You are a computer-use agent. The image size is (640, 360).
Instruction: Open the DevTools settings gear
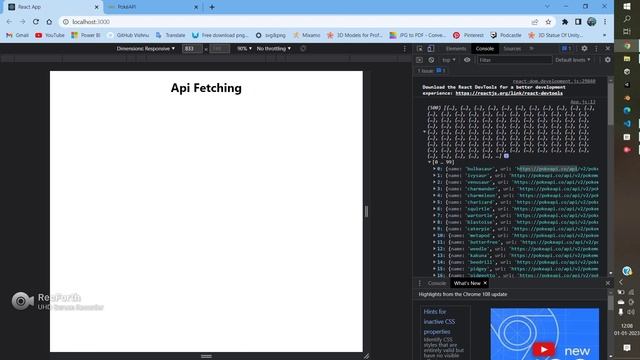(x=584, y=49)
